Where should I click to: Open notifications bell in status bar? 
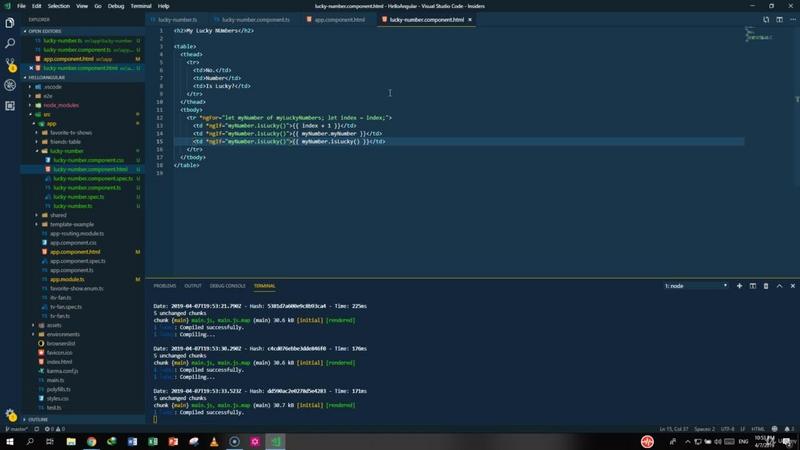[x=788, y=429]
